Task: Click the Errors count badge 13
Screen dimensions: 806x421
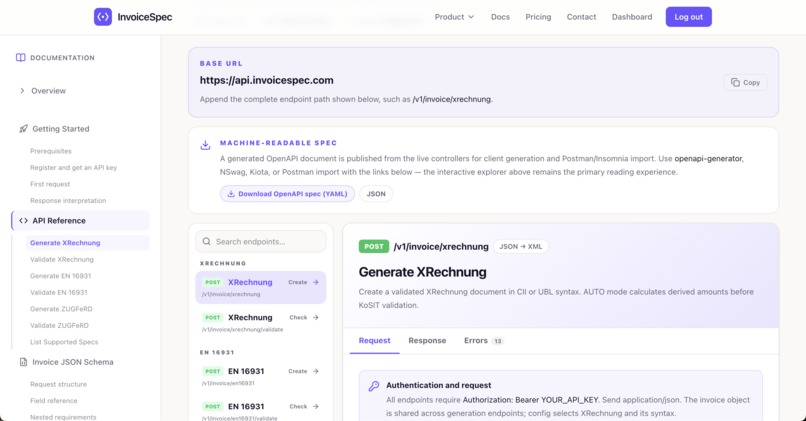Action: click(x=498, y=341)
